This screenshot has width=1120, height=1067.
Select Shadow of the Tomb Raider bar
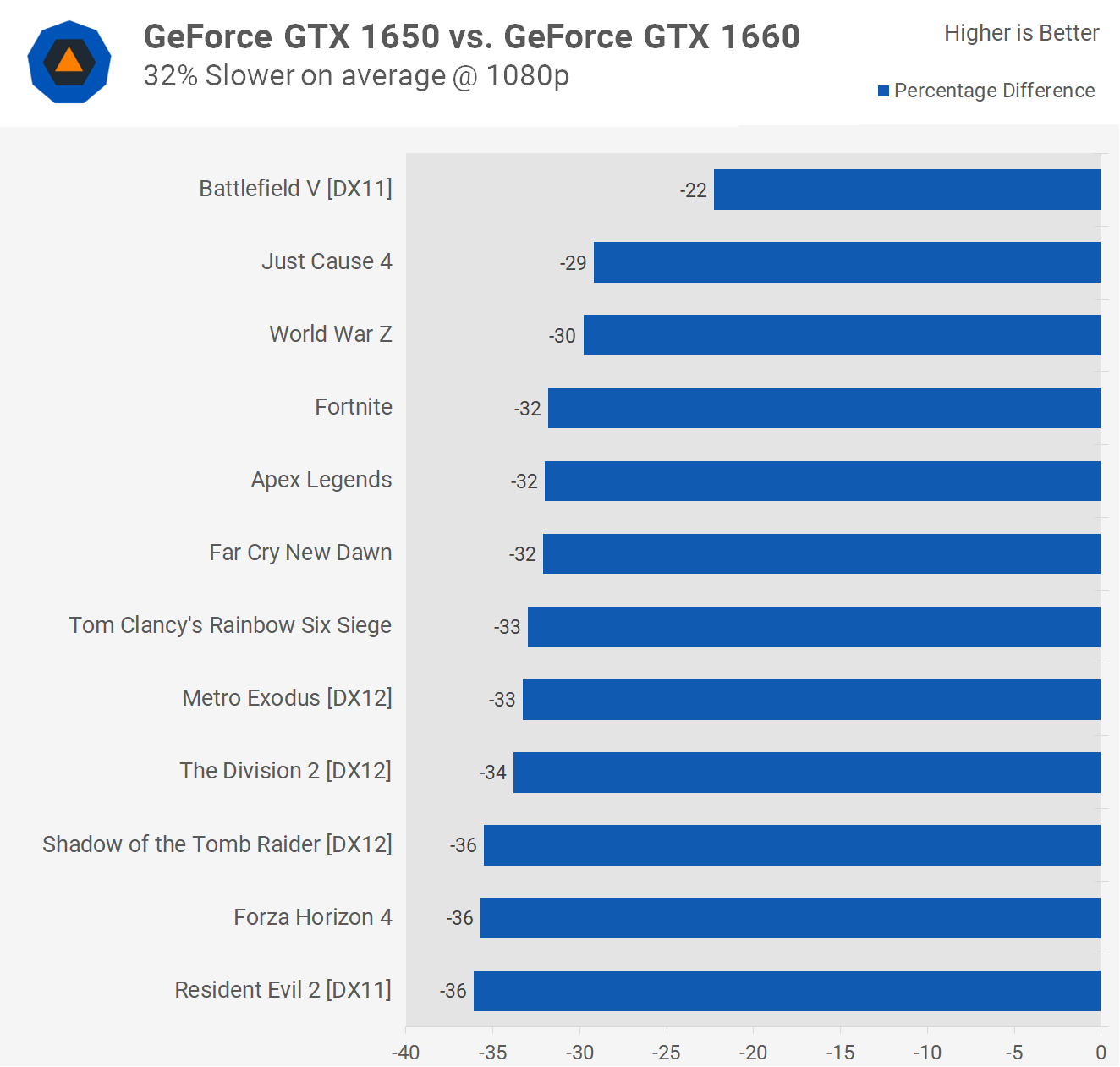pos(791,845)
